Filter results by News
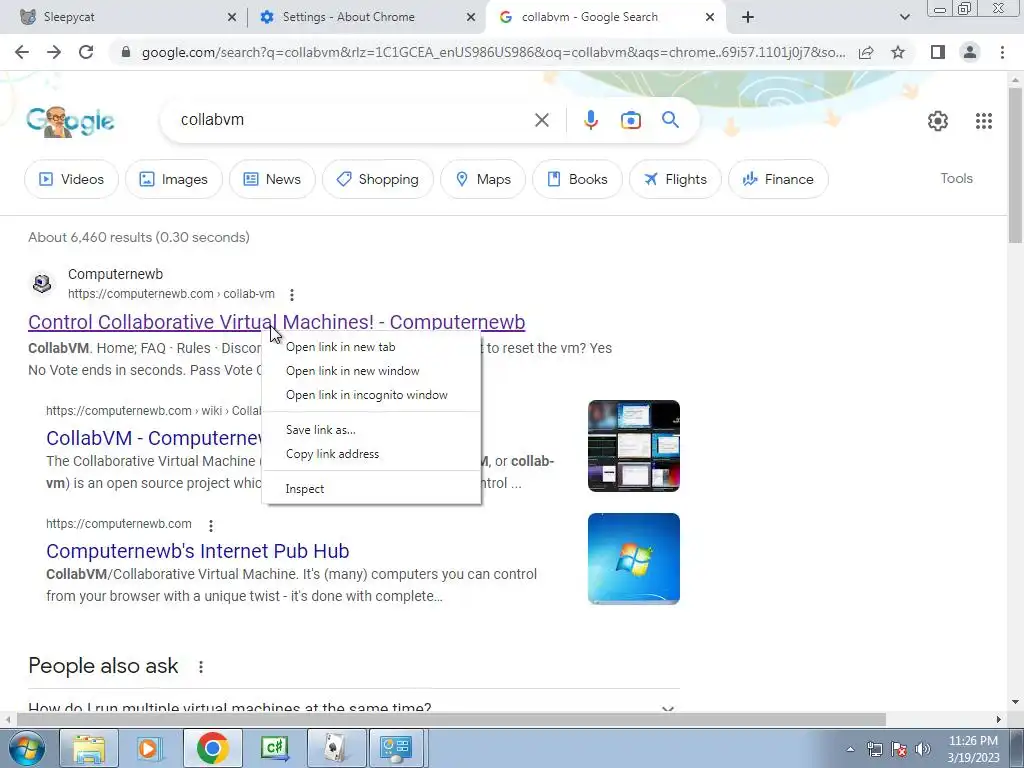The height and width of the screenshot is (768, 1024). 272,179
